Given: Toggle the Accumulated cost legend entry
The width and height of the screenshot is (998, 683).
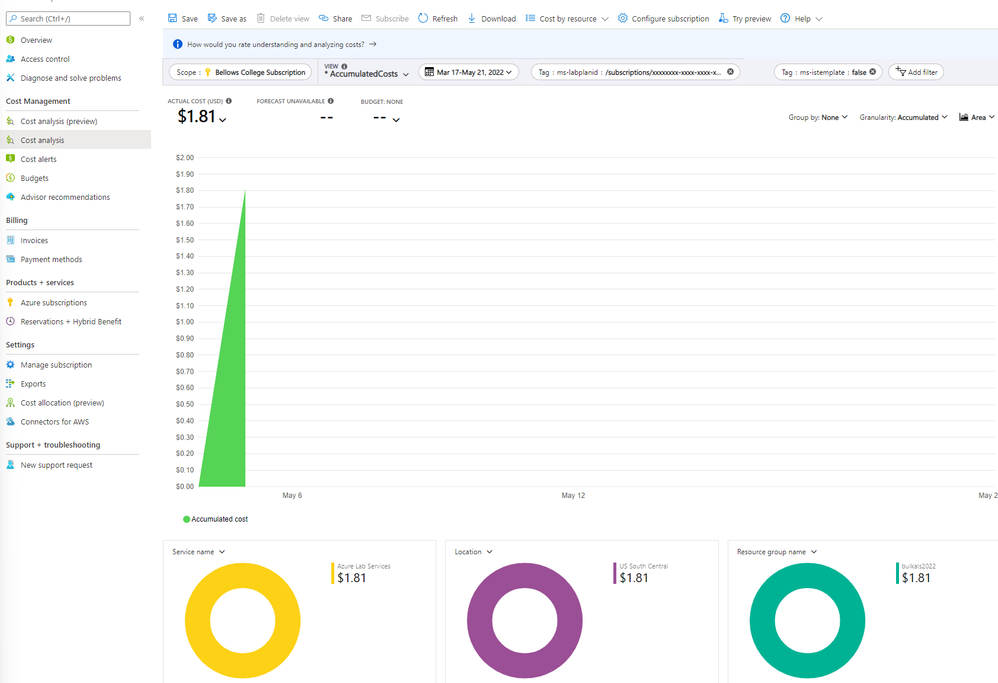Looking at the screenshot, I should click(215, 519).
